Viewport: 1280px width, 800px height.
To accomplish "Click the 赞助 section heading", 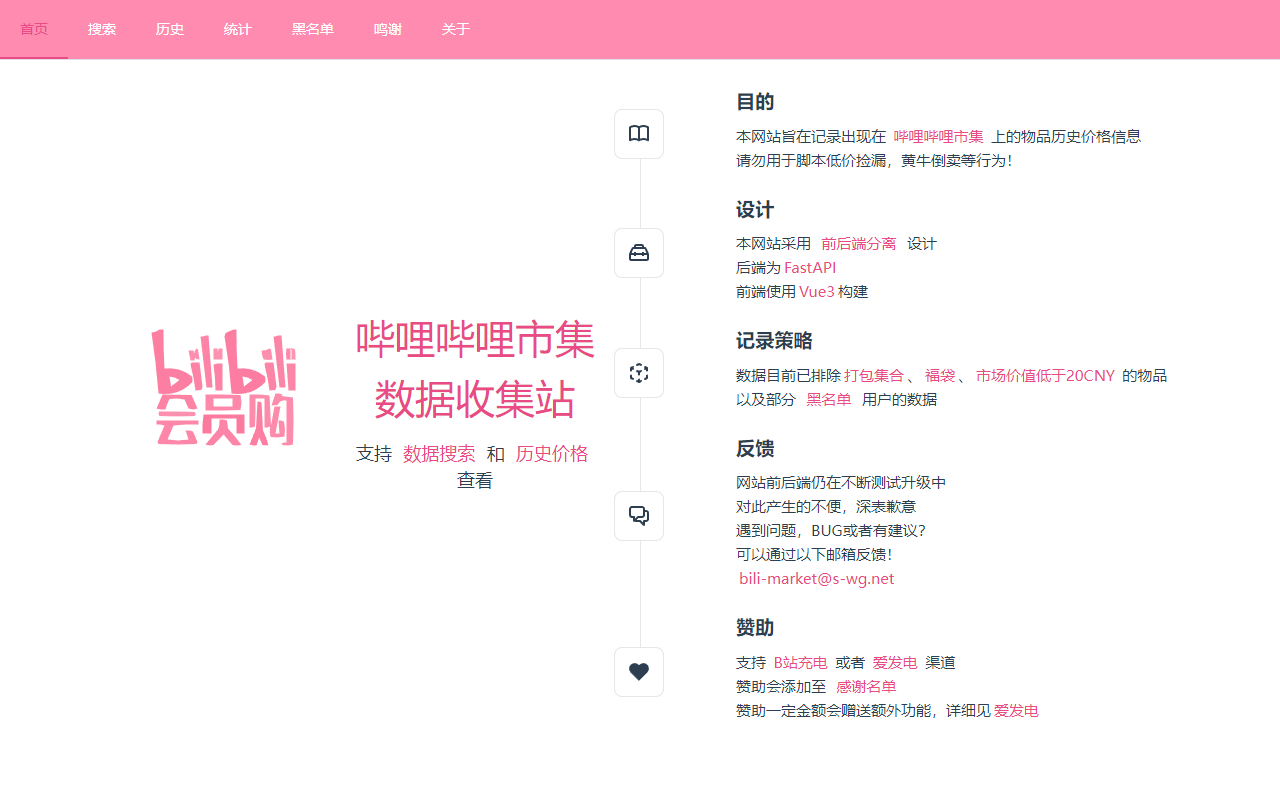I will [755, 628].
